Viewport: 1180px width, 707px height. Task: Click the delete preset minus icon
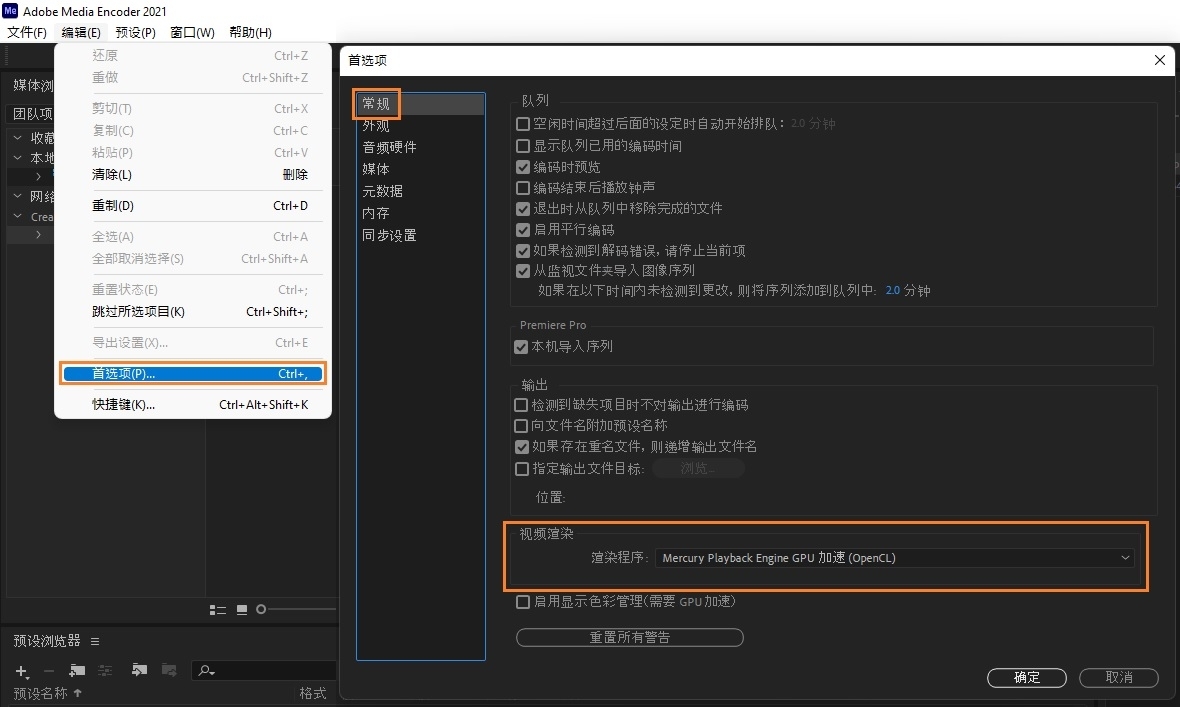click(49, 671)
